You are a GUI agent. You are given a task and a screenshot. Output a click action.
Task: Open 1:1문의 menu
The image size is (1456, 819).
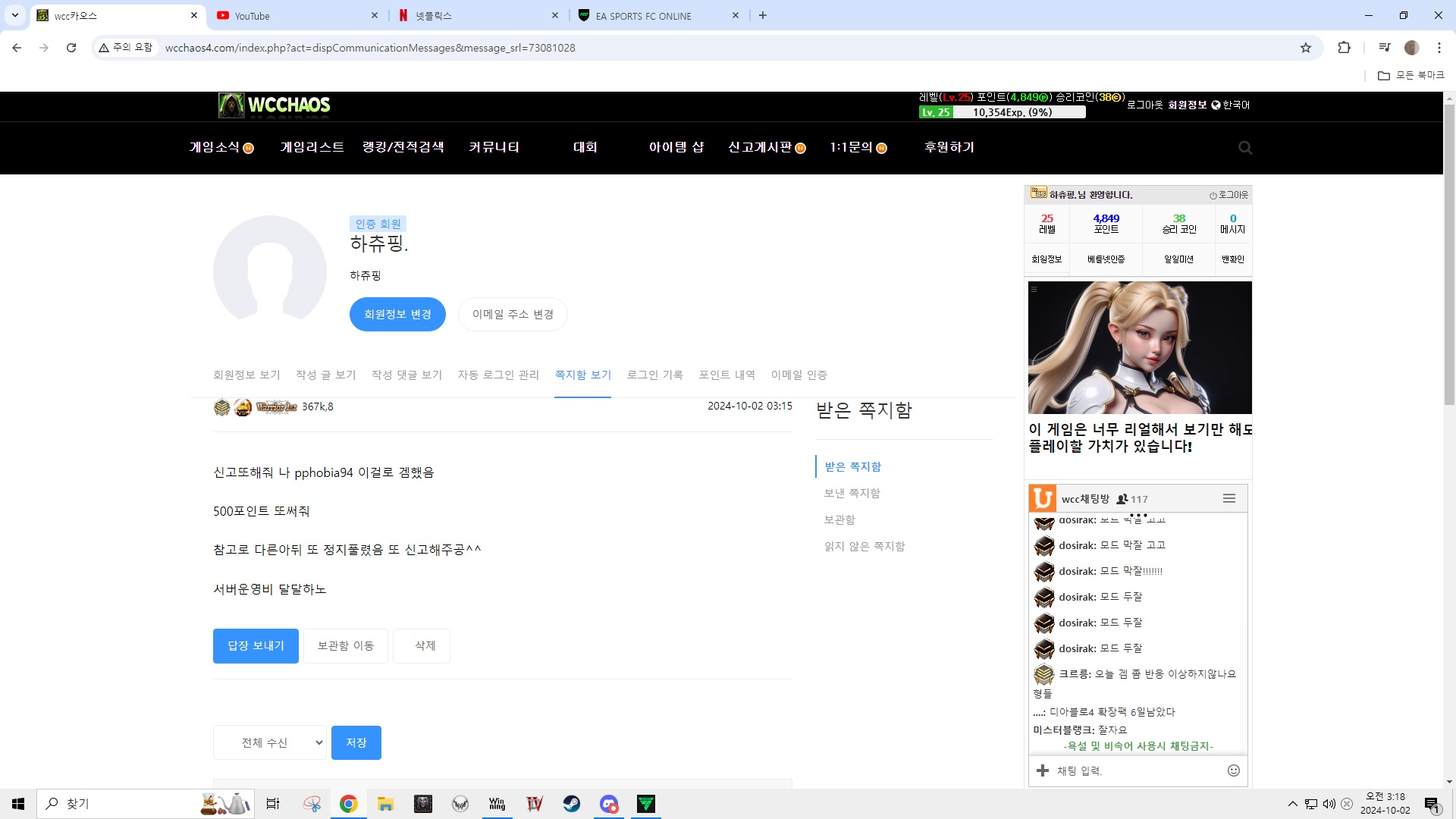[x=858, y=147]
